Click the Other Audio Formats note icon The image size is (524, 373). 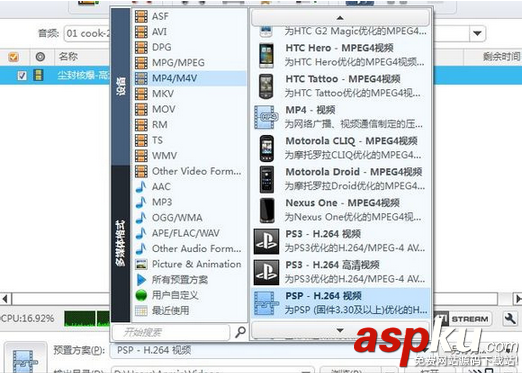tap(141, 248)
